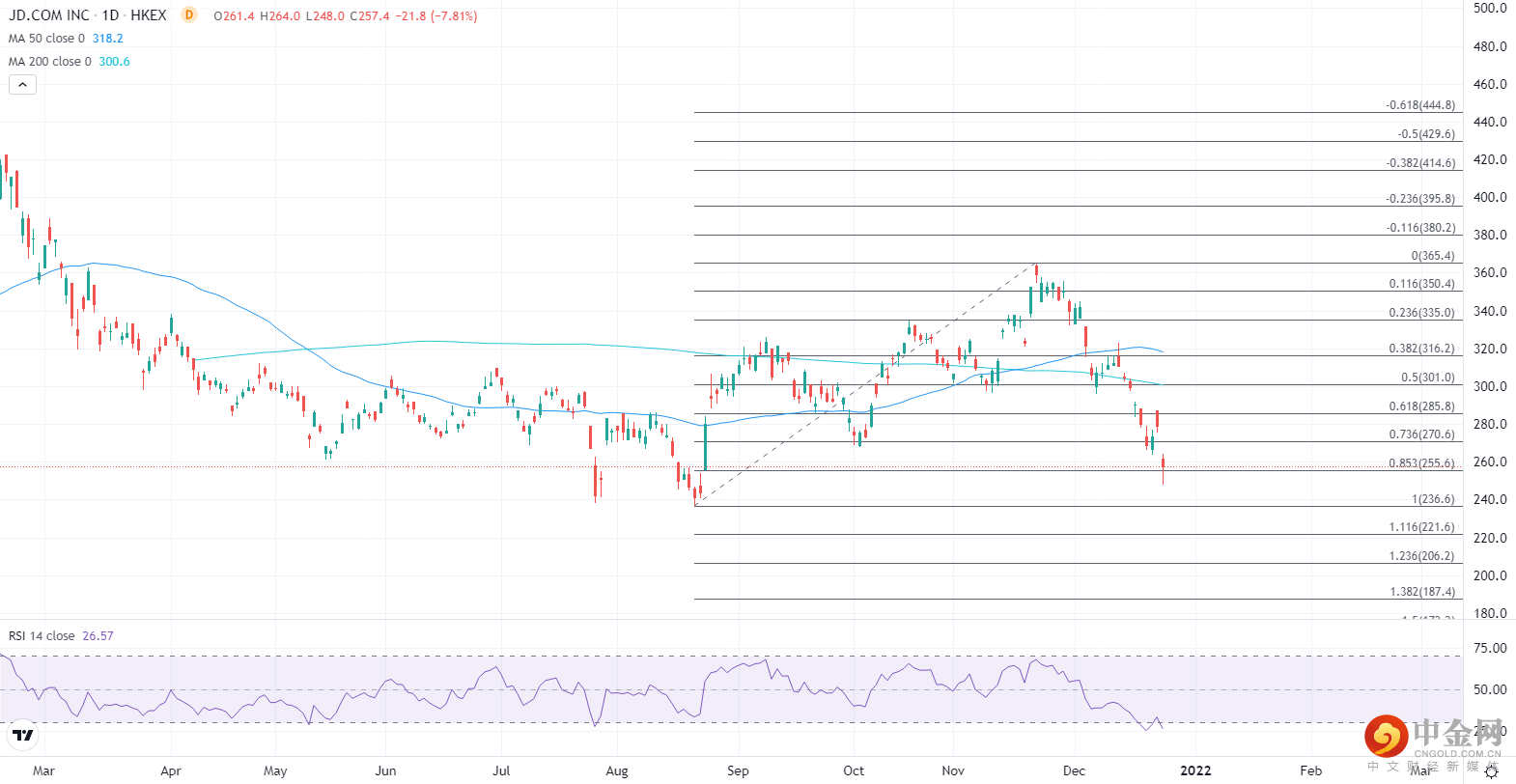Click the low price L248.0

coord(325,16)
